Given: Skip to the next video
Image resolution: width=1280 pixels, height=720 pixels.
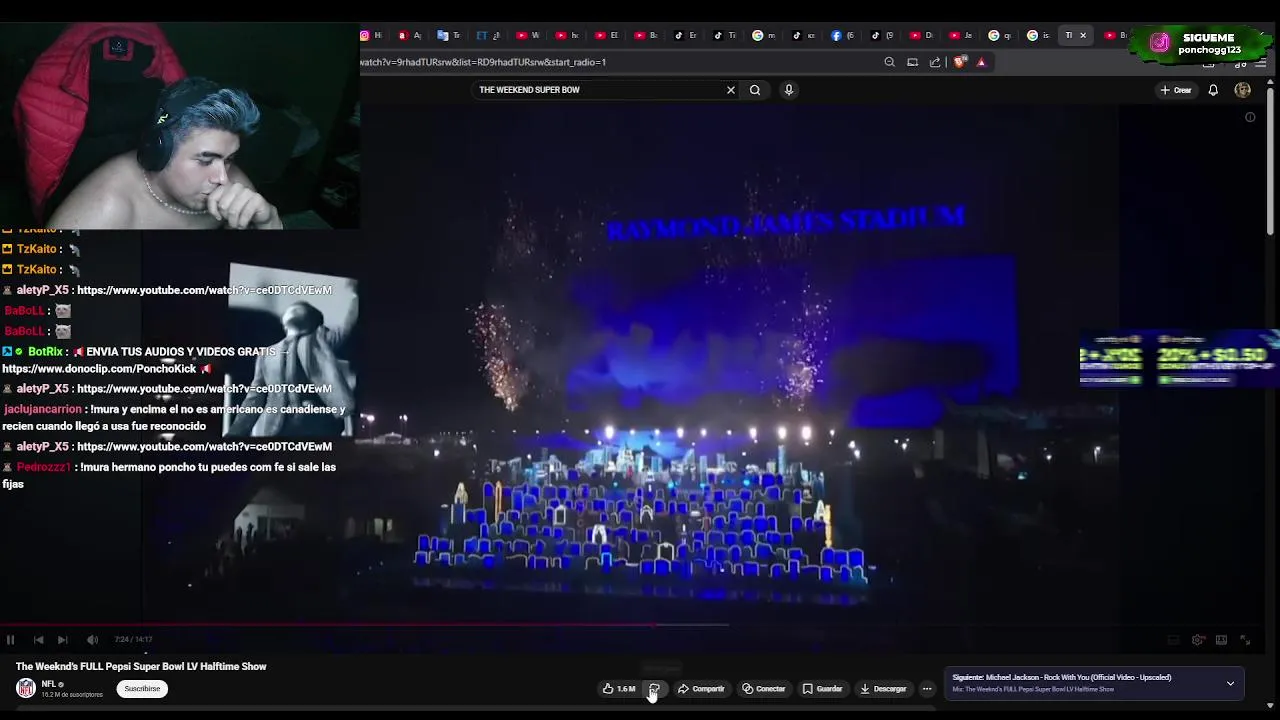Looking at the screenshot, I should 63,640.
